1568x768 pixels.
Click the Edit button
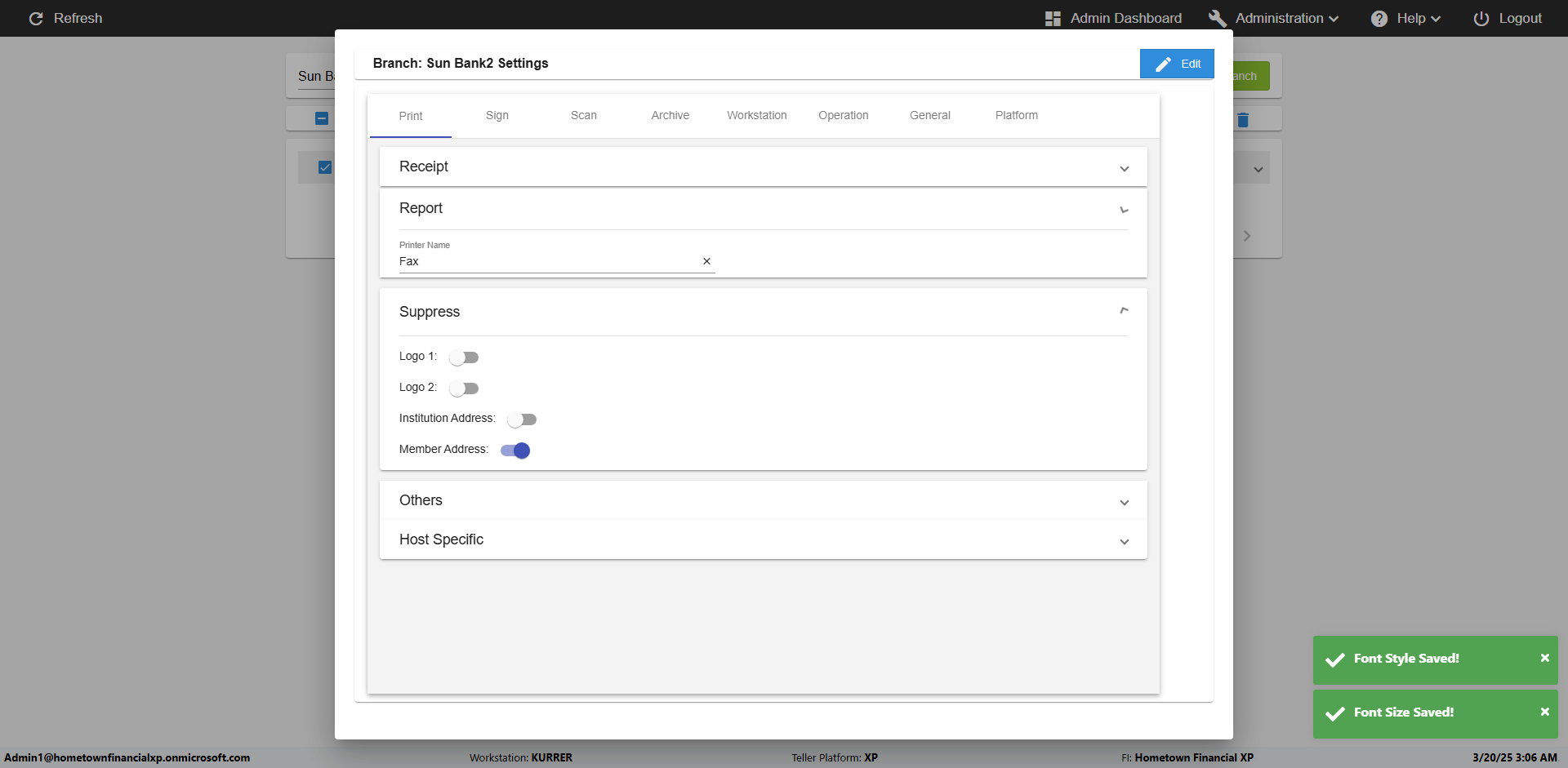click(1177, 64)
